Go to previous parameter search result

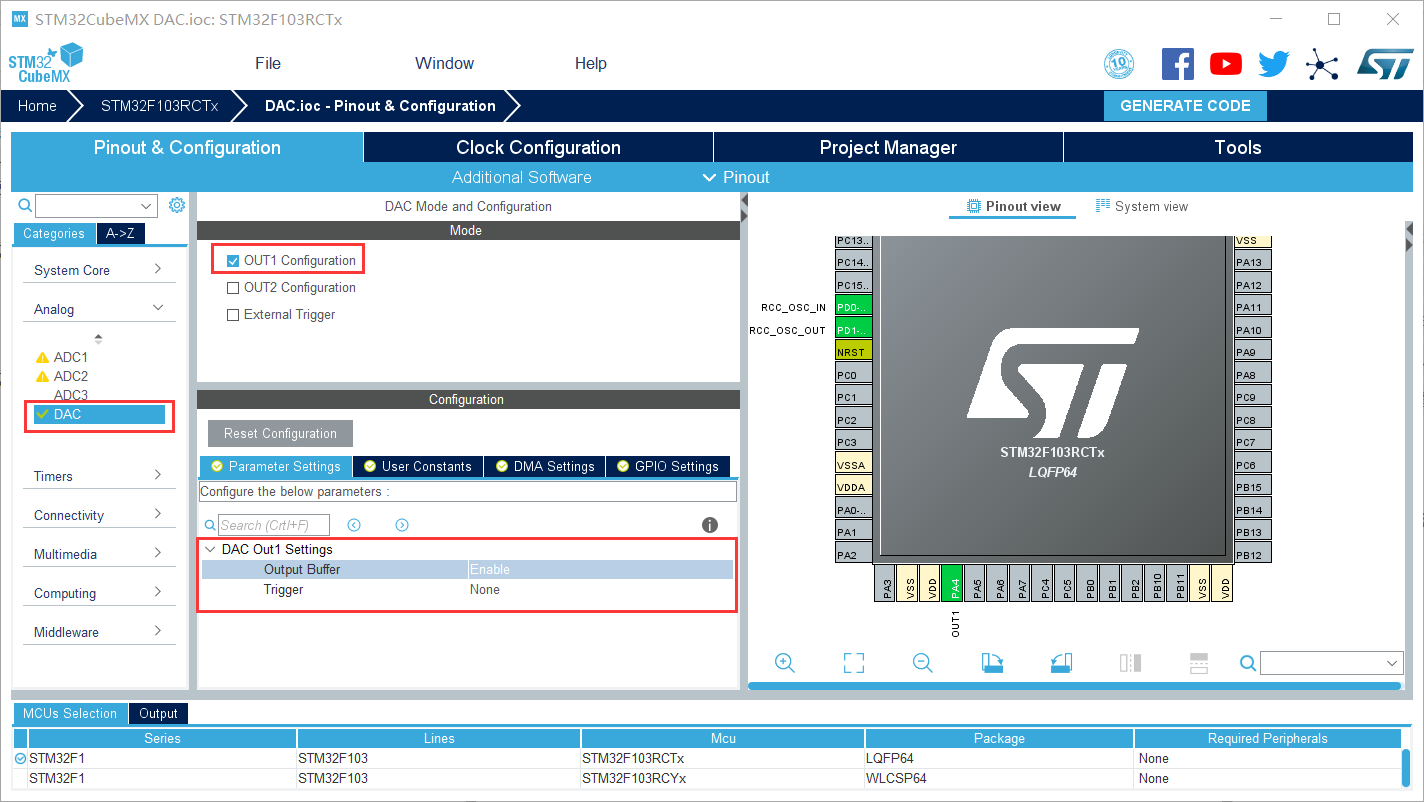pyautogui.click(x=354, y=525)
